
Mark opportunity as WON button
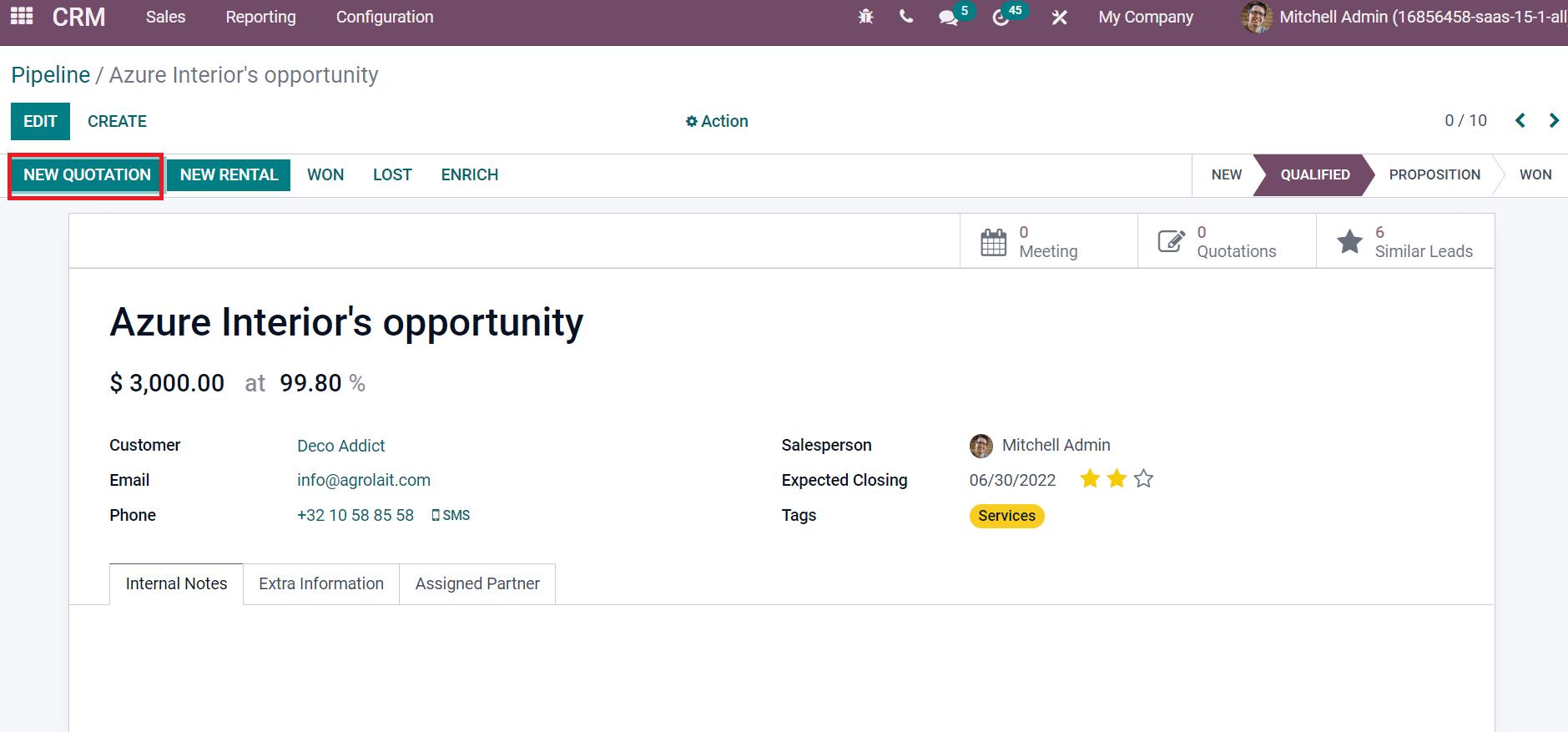click(325, 175)
